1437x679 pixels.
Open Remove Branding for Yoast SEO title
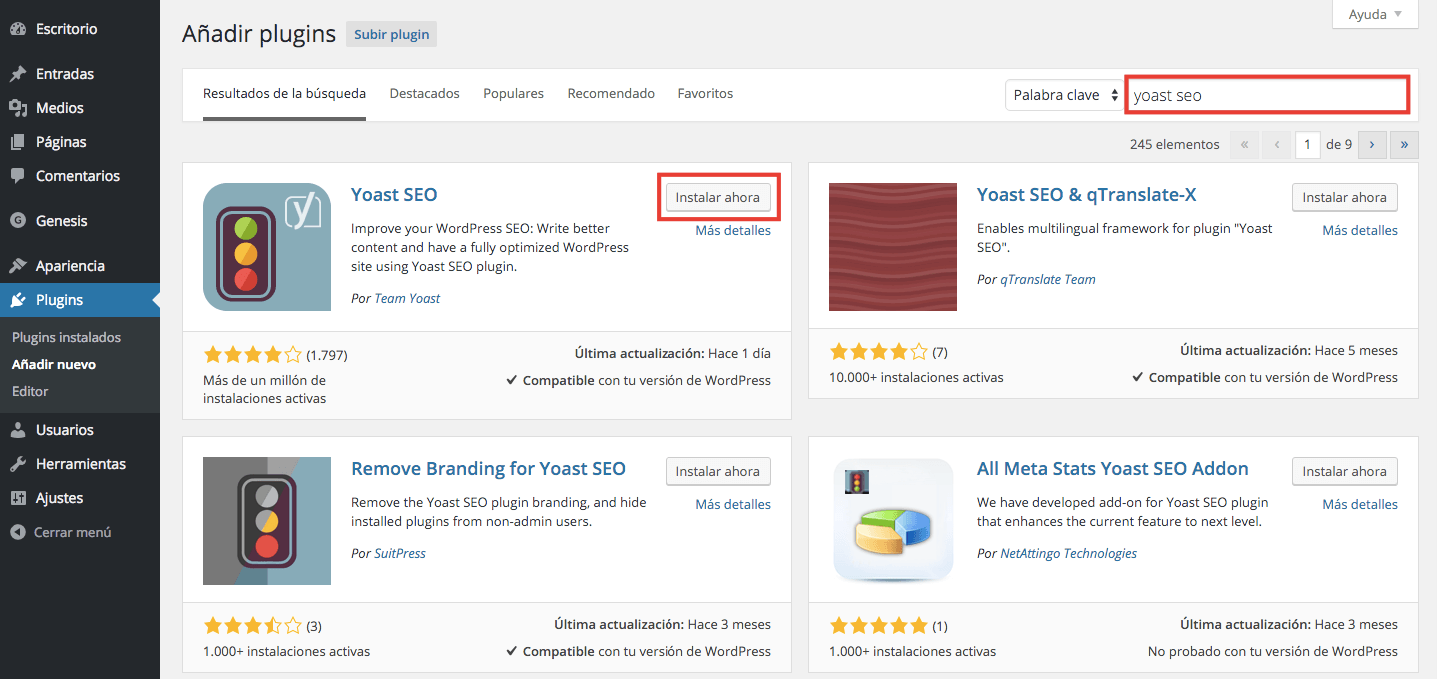488,468
